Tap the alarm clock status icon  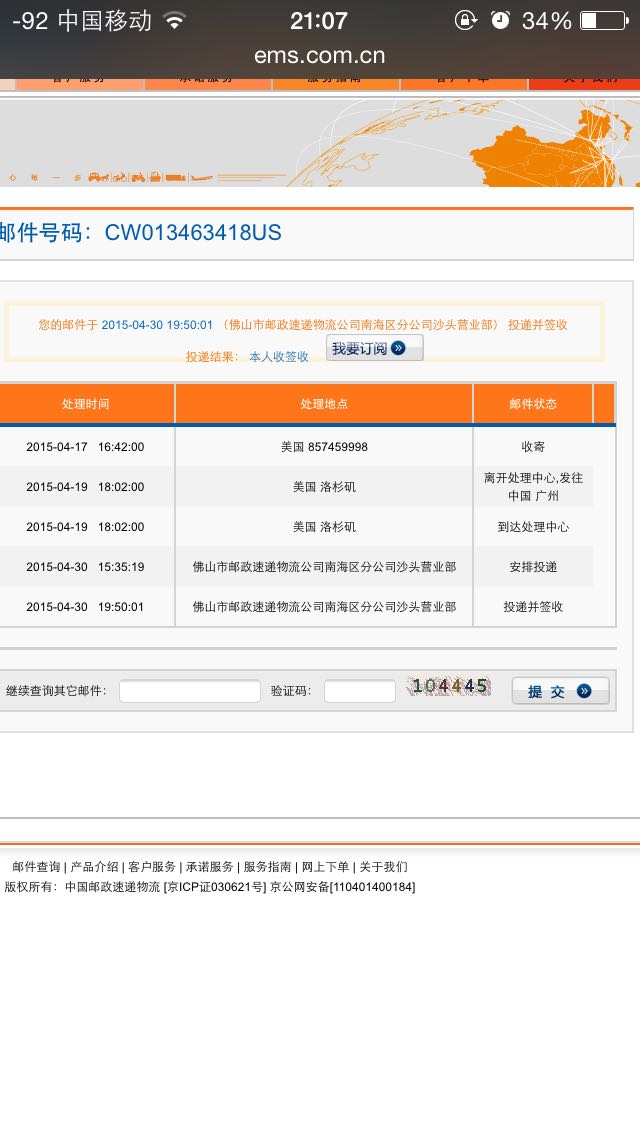pyautogui.click(x=500, y=20)
